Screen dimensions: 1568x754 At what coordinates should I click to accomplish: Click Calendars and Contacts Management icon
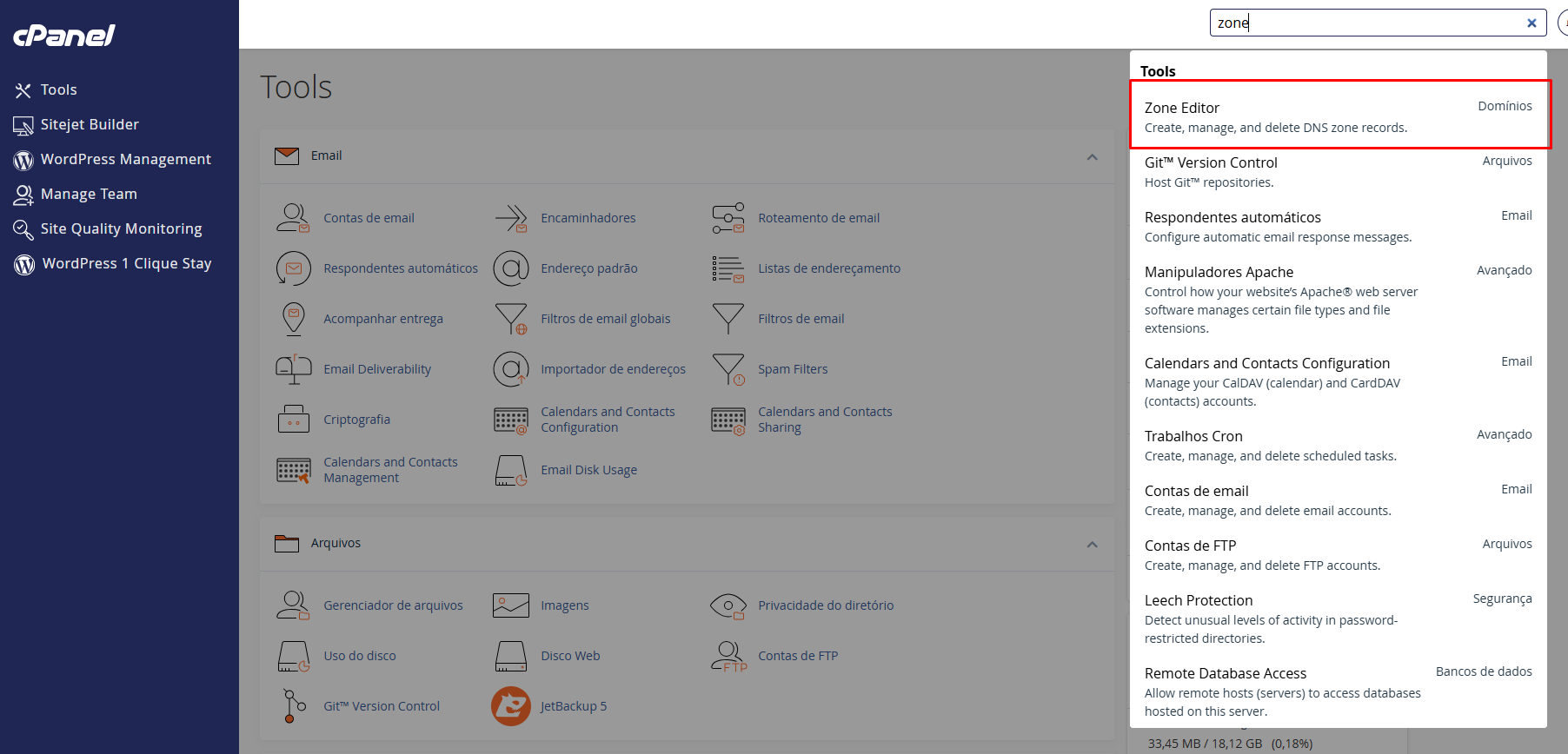(x=293, y=471)
